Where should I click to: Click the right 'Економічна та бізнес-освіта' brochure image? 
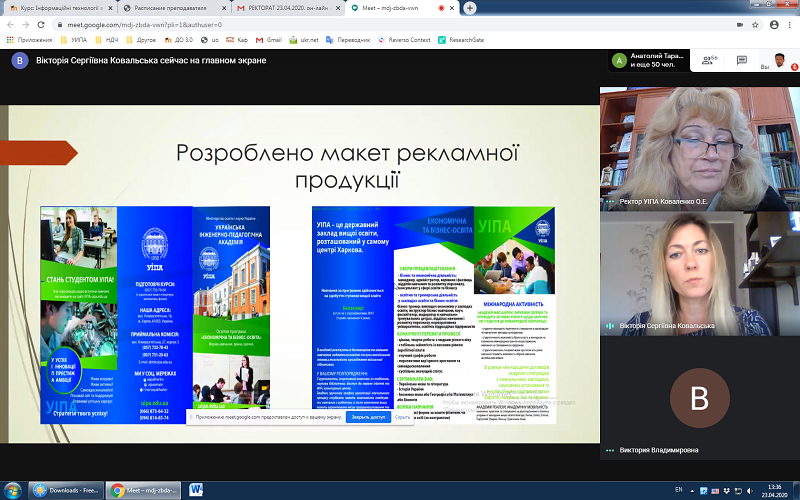coord(434,315)
